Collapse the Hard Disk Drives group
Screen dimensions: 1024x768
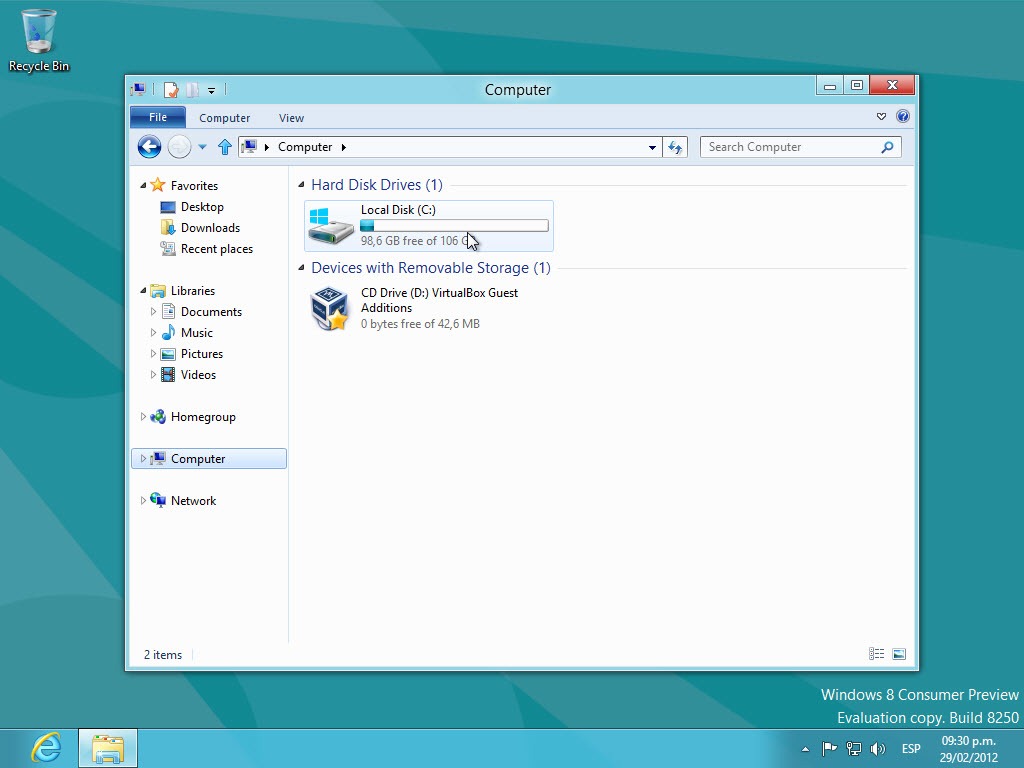(301, 185)
